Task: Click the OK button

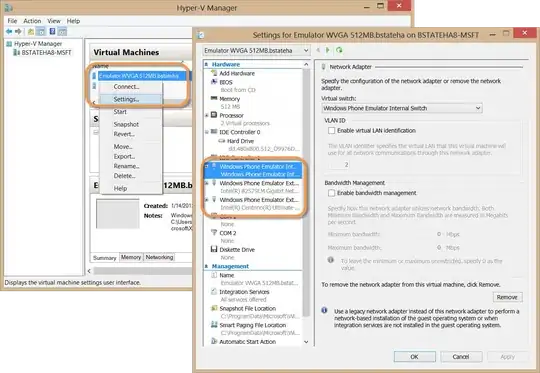Action: tap(415, 357)
